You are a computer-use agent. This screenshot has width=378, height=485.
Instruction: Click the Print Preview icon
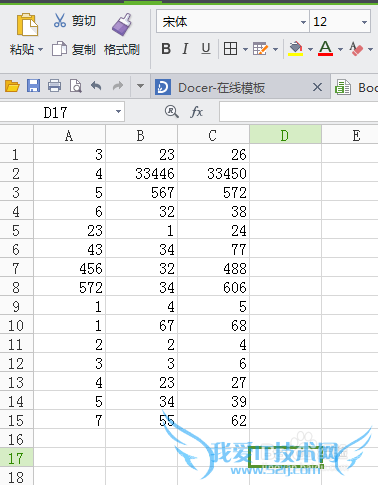pos(76,86)
